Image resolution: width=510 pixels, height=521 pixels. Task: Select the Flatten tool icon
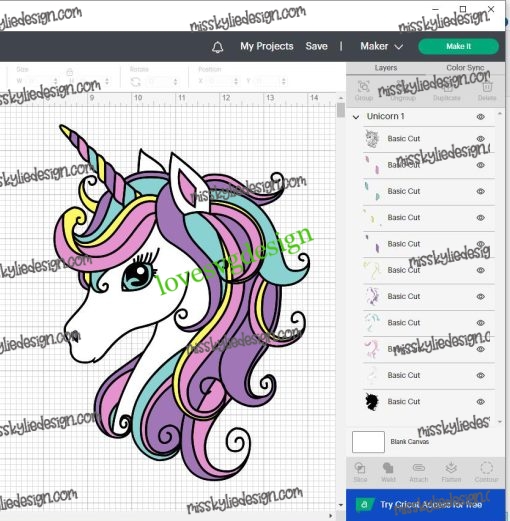tap(451, 472)
